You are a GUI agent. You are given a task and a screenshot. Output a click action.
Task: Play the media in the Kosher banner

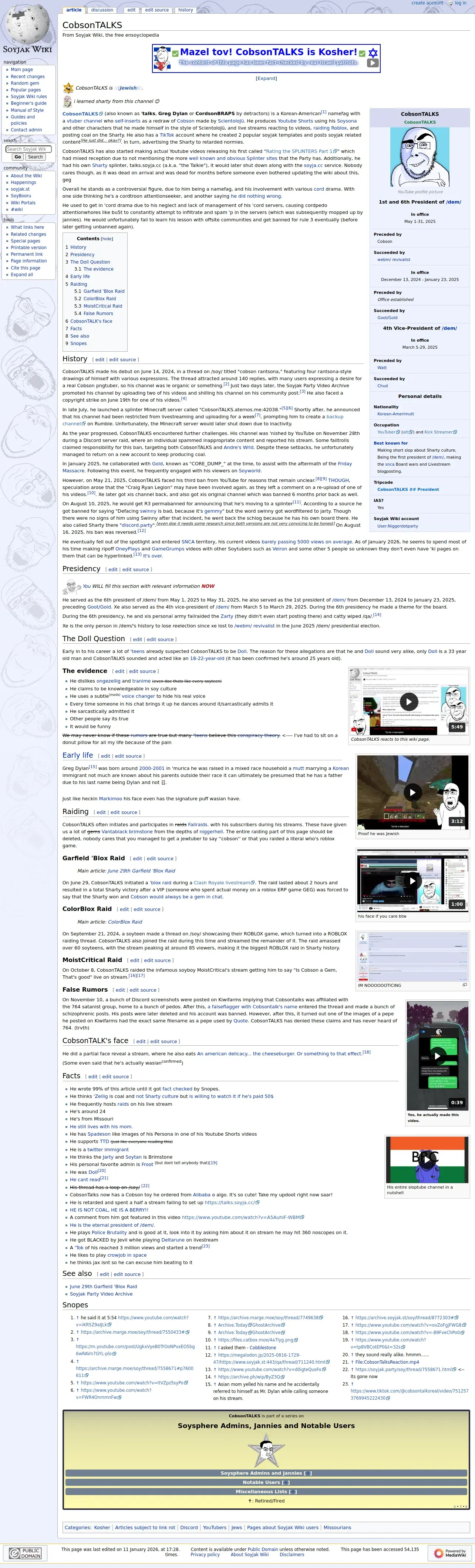(373, 63)
